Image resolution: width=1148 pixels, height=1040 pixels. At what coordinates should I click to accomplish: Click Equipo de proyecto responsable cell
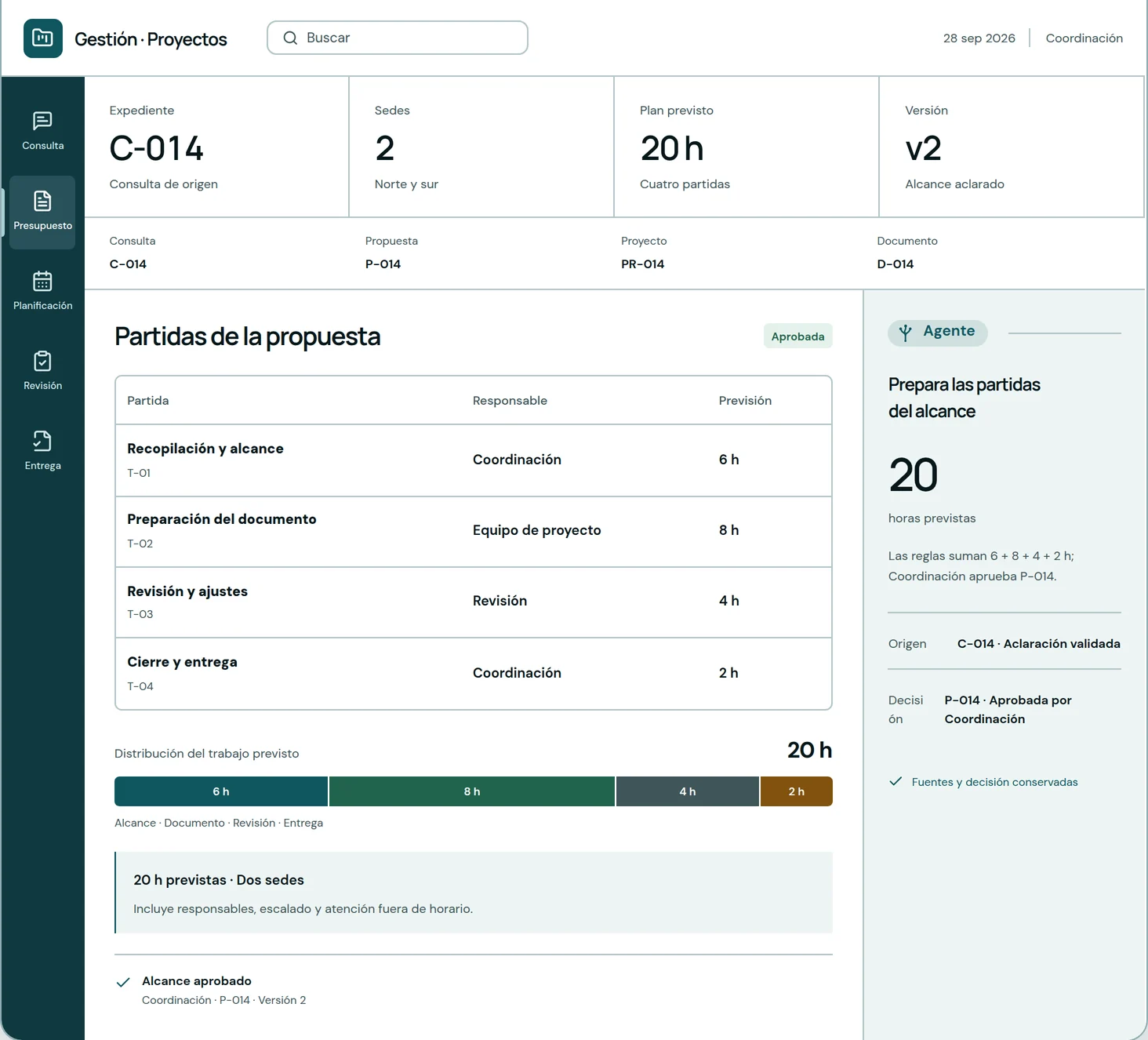pos(536,530)
